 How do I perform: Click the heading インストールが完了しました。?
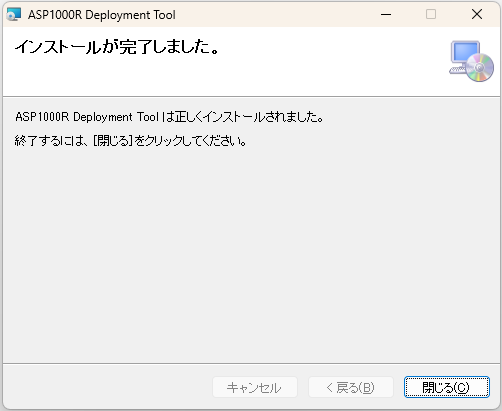(117, 47)
